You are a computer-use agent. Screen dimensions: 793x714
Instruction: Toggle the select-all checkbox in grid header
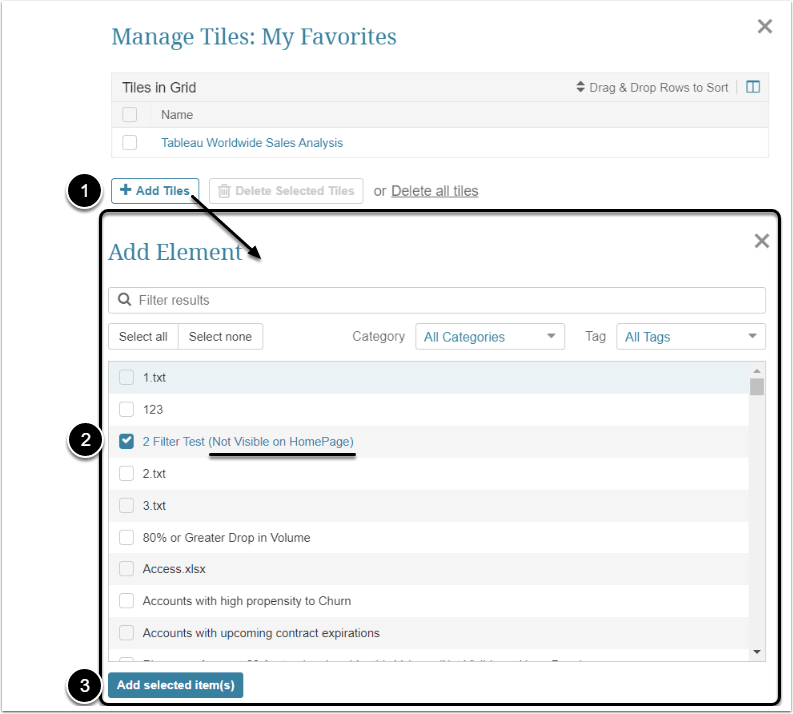(x=130, y=115)
